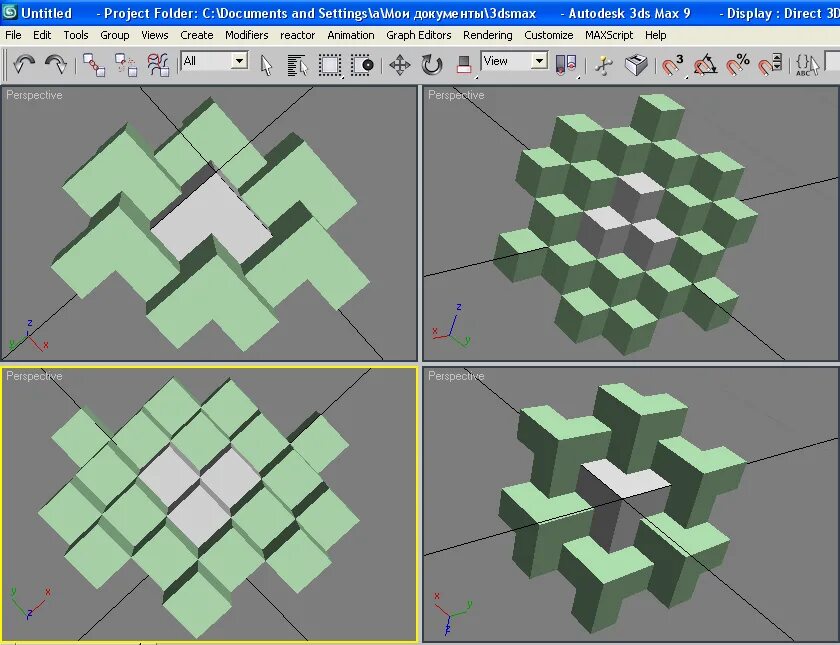Viewport: 840px width, 645px height.
Task: Open the Modifiers menu
Action: tap(246, 35)
